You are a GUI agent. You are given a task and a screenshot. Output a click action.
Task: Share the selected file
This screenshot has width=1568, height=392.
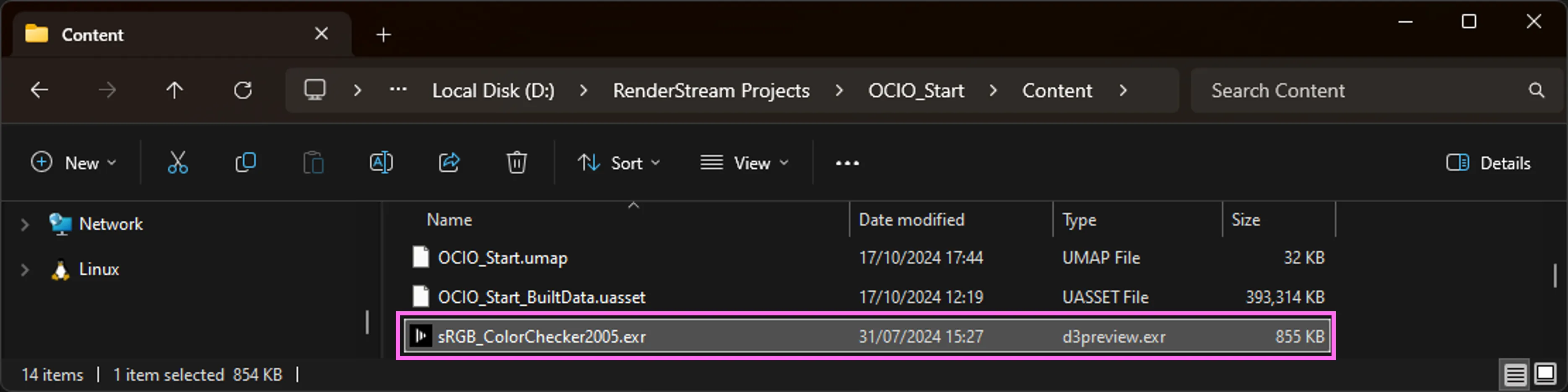tap(449, 162)
